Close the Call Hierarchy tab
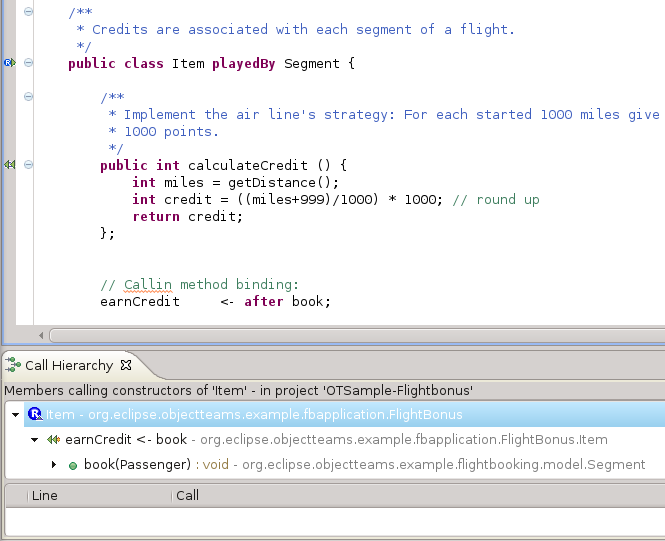The width and height of the screenshot is (665, 541). 126,365
